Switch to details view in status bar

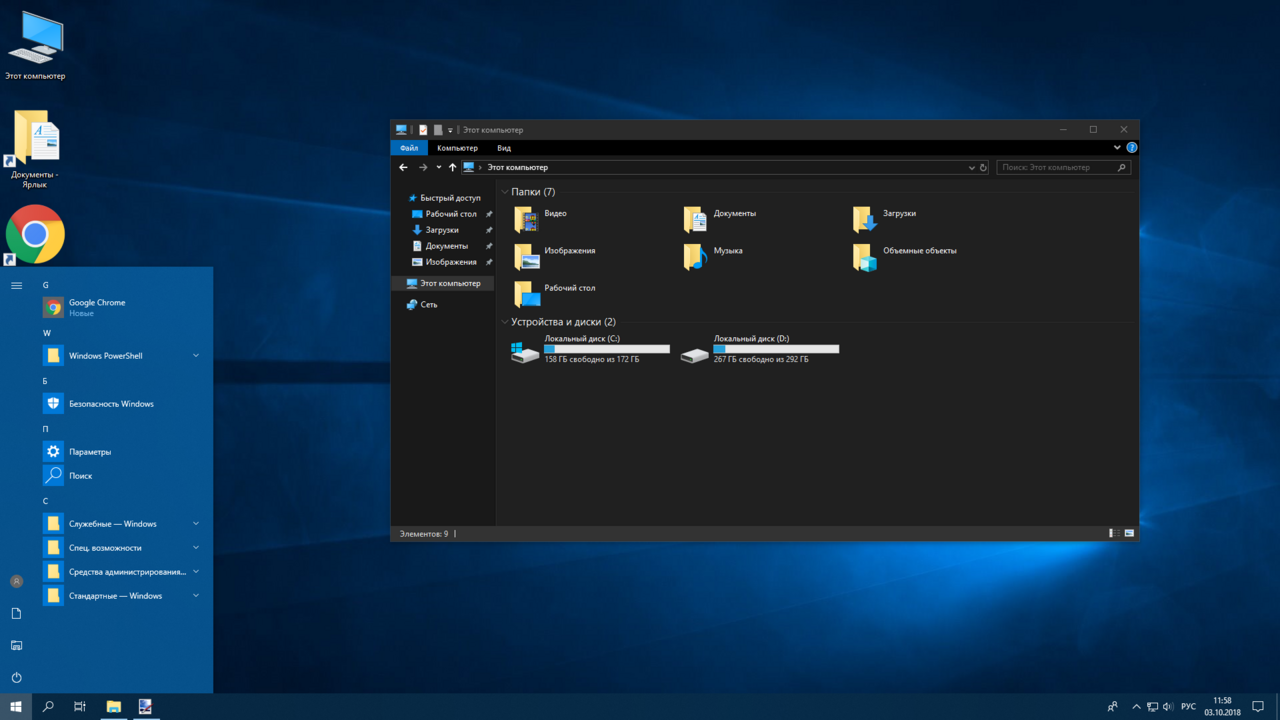[1114, 534]
